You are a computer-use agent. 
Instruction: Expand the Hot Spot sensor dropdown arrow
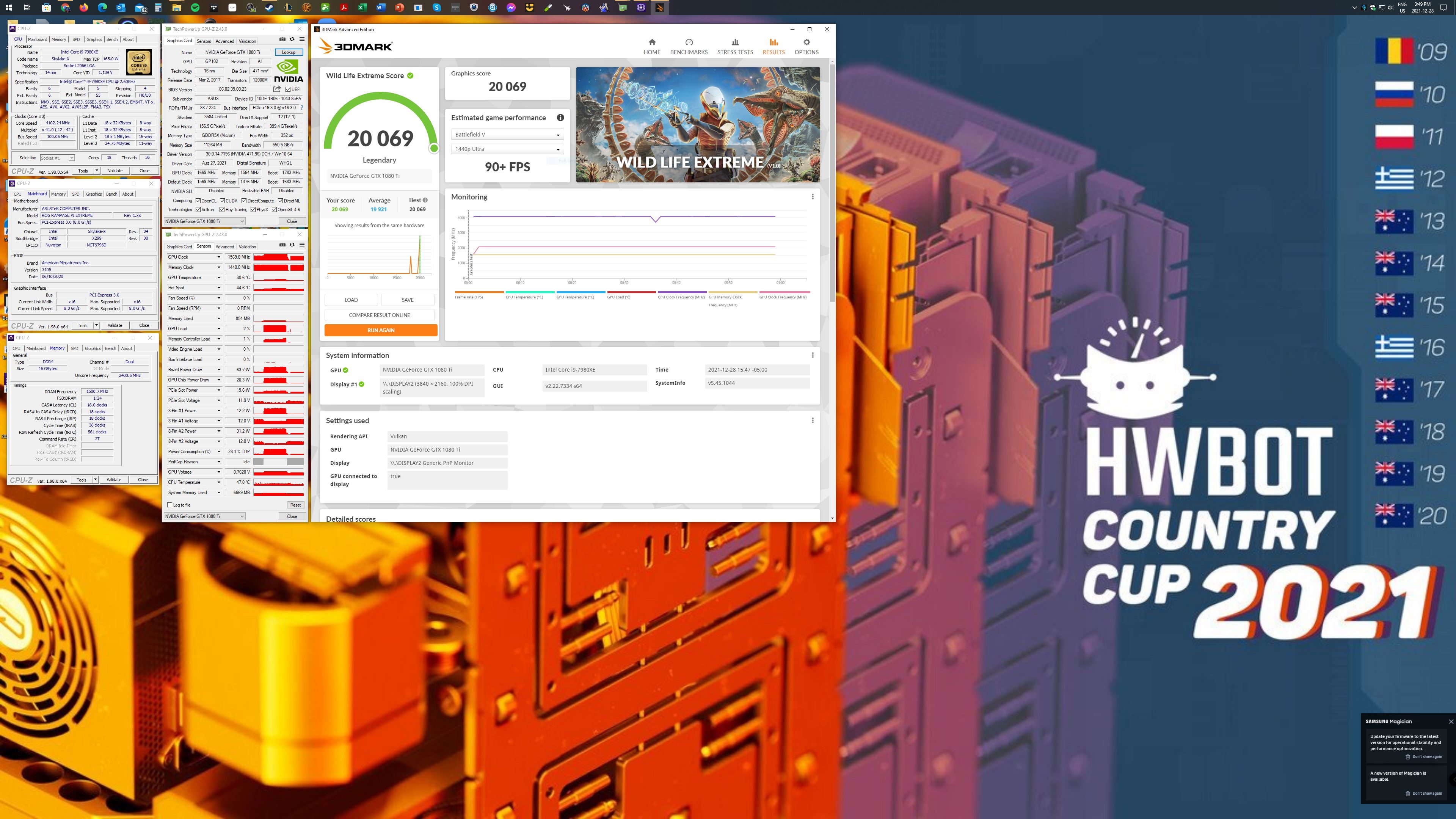[x=219, y=288]
